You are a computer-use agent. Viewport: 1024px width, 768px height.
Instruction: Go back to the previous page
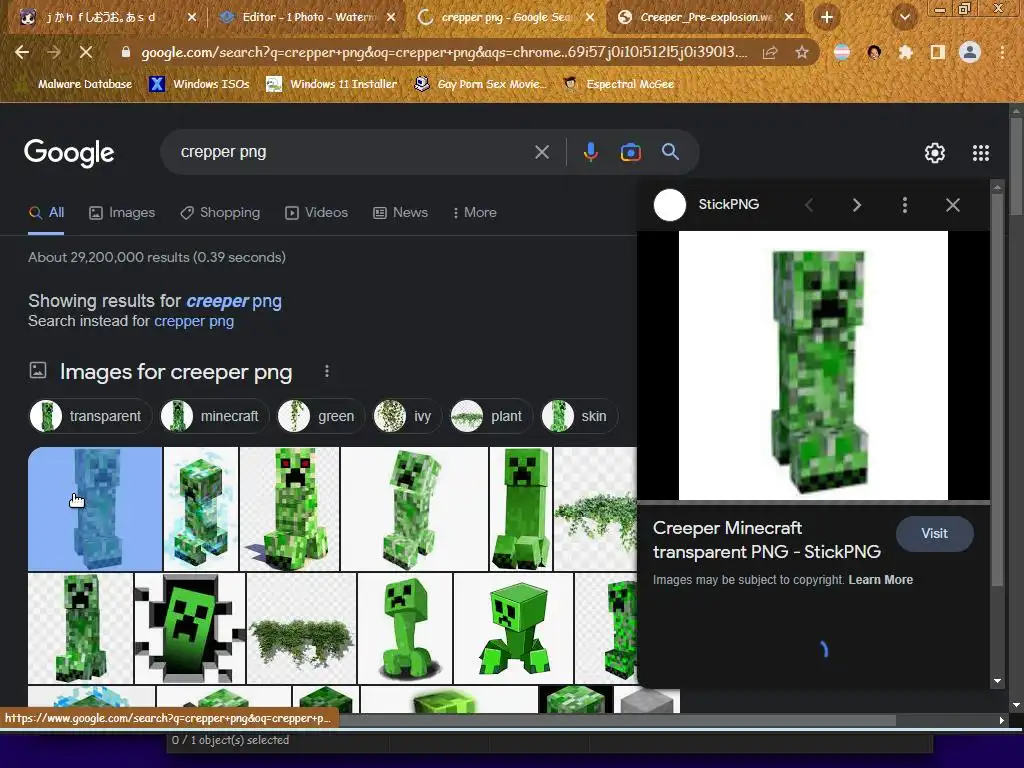[x=22, y=52]
